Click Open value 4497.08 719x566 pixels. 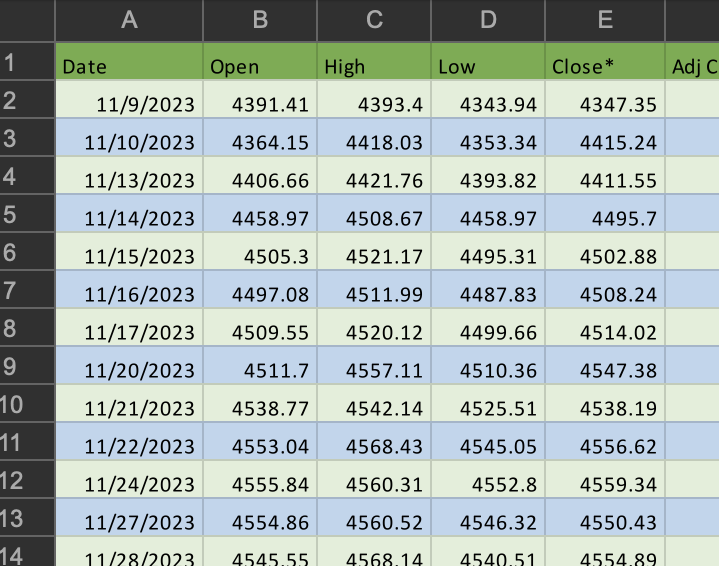coord(260,289)
